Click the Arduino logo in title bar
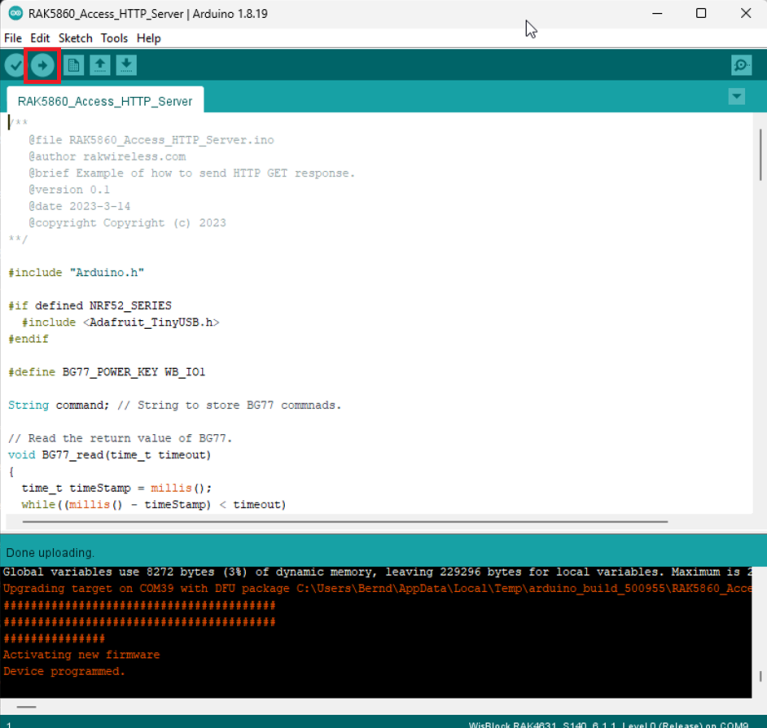 click(x=15, y=14)
